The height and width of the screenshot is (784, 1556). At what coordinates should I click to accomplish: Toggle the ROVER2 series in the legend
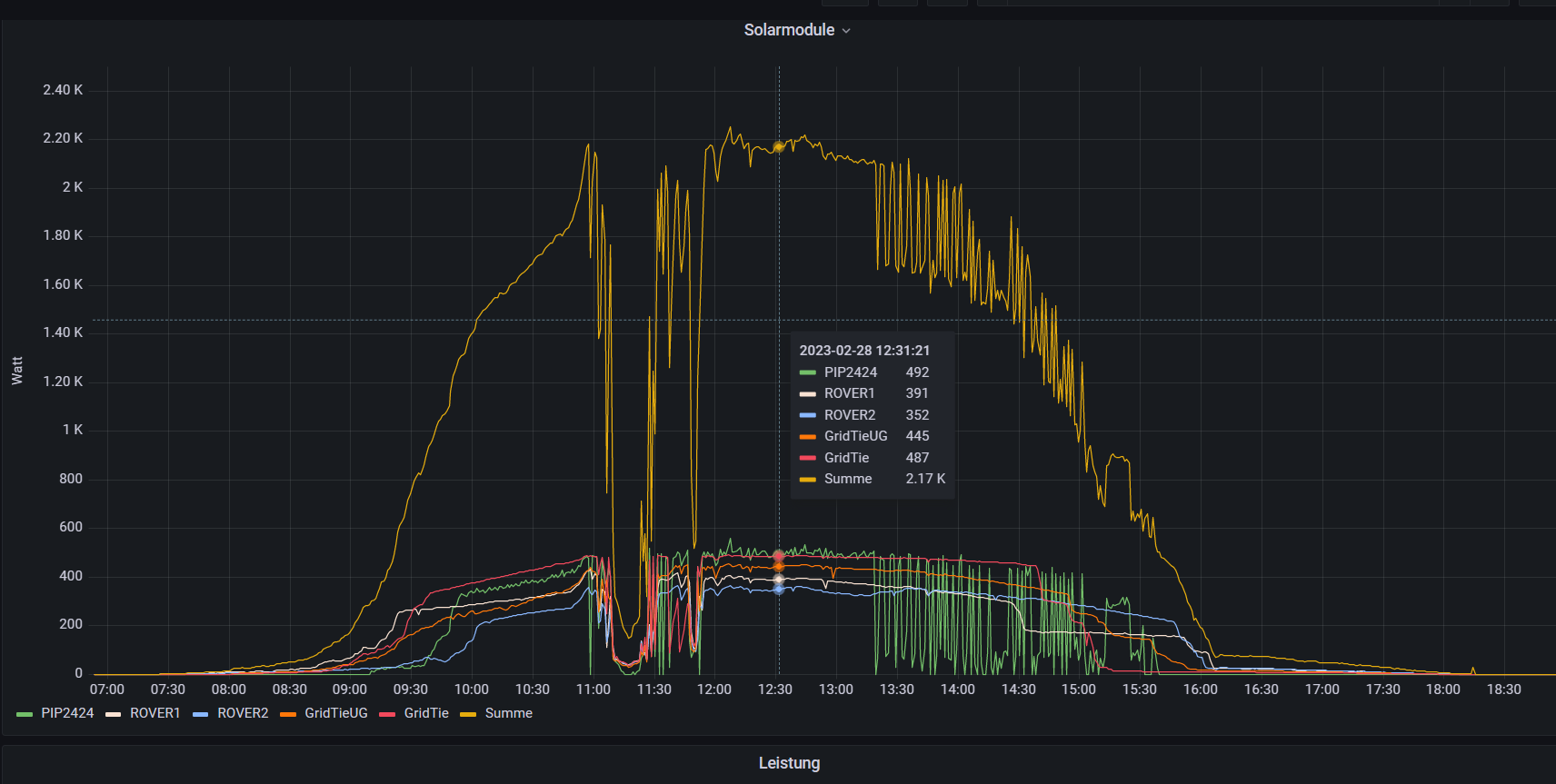pos(243,713)
